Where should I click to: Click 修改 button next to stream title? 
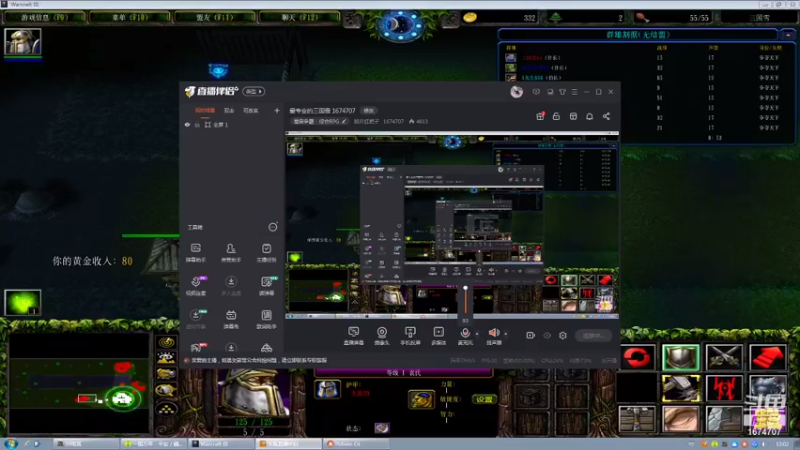368,111
